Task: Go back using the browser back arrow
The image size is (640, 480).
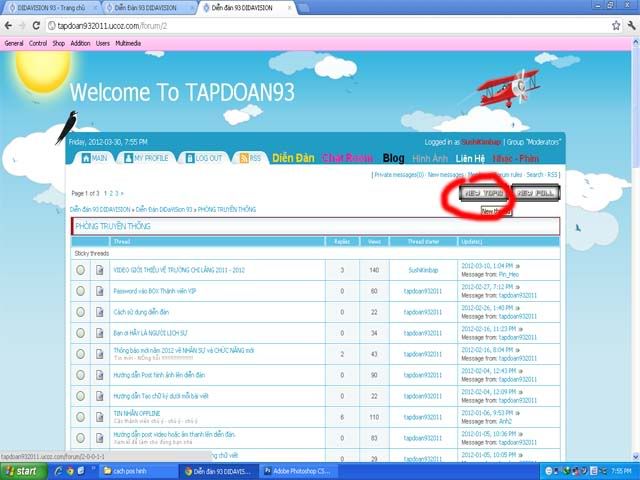Action: [8, 26]
